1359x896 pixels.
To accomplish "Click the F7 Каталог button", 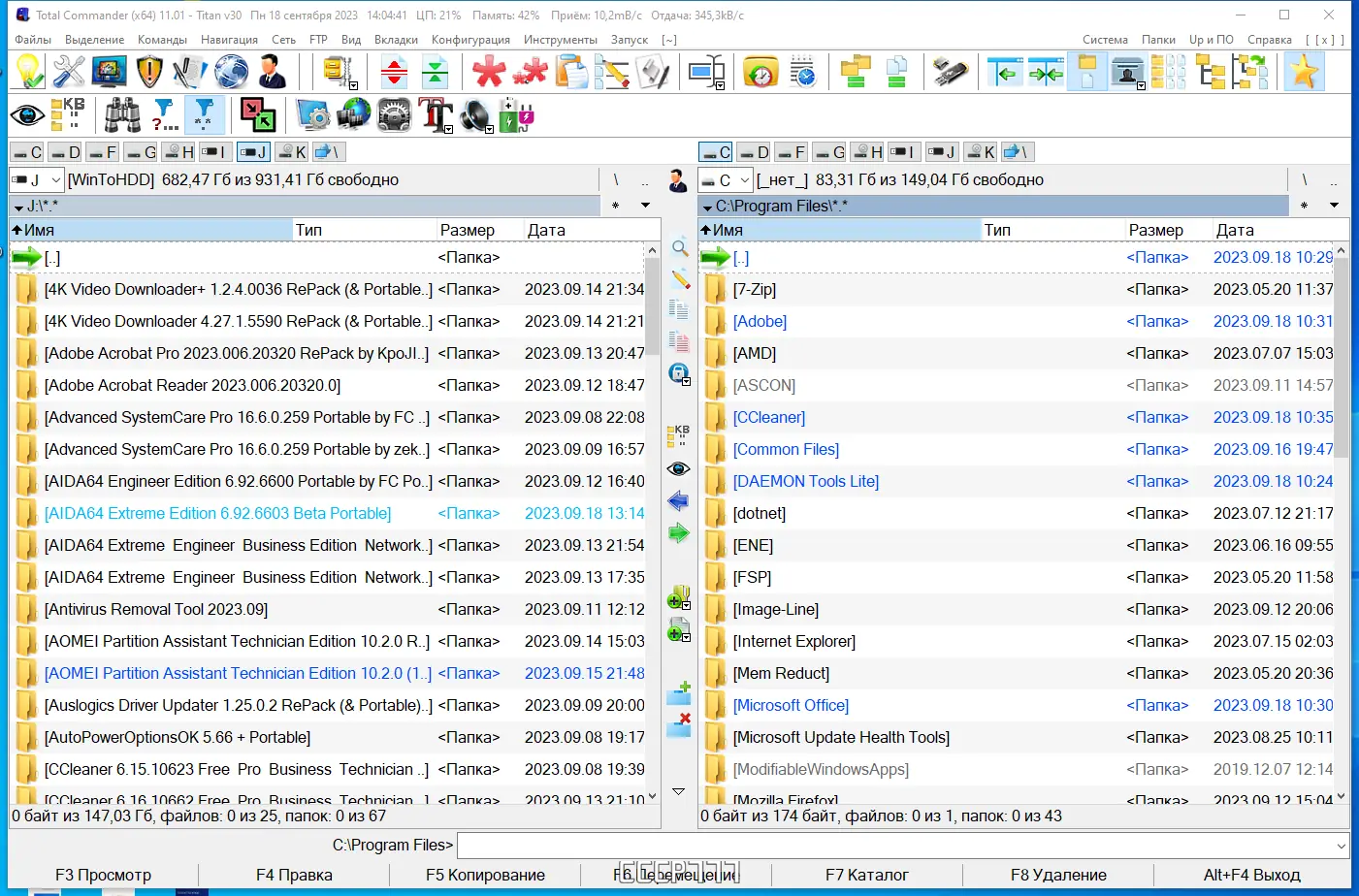I will pyautogui.click(x=867, y=875).
